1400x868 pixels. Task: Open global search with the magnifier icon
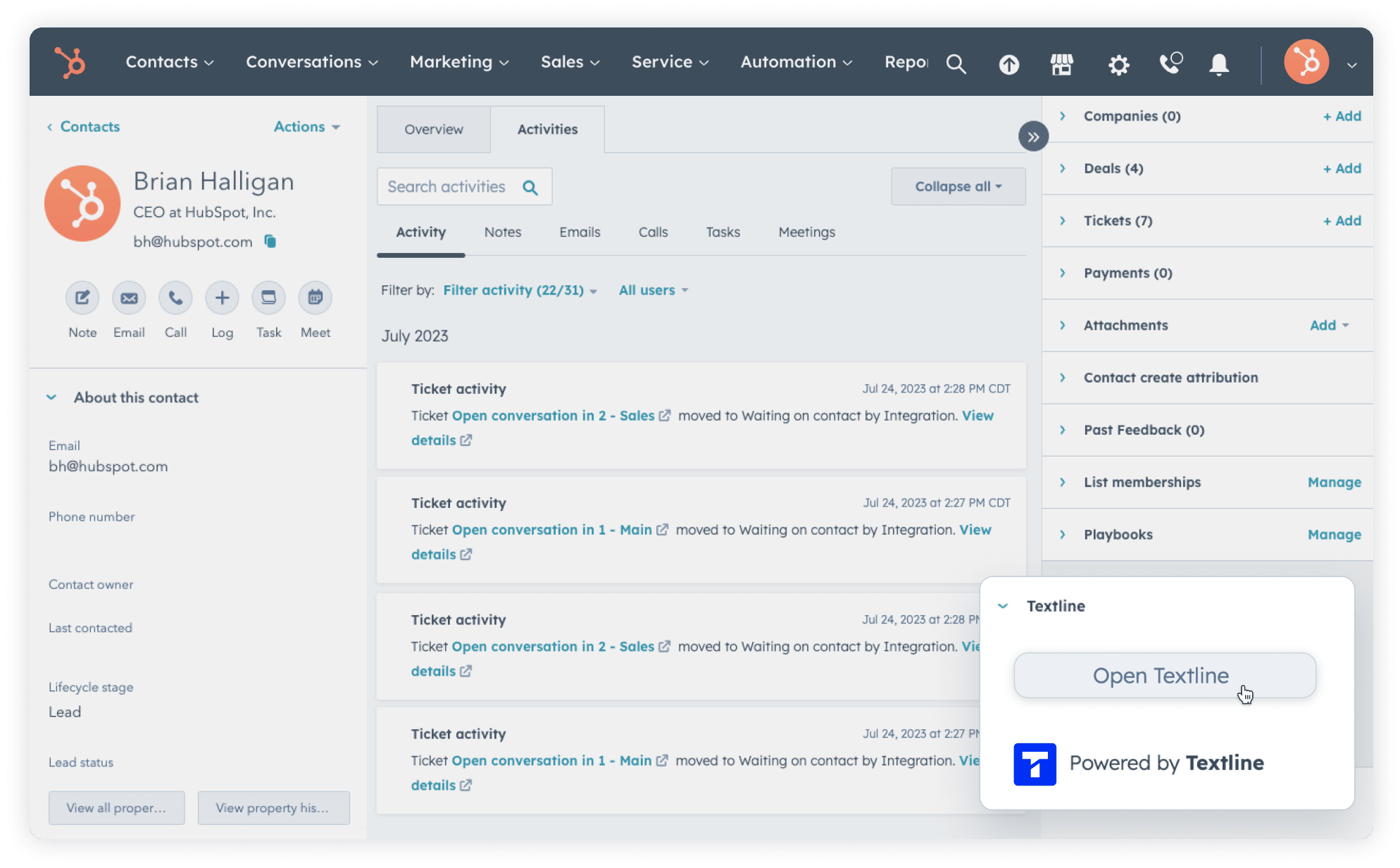(956, 63)
